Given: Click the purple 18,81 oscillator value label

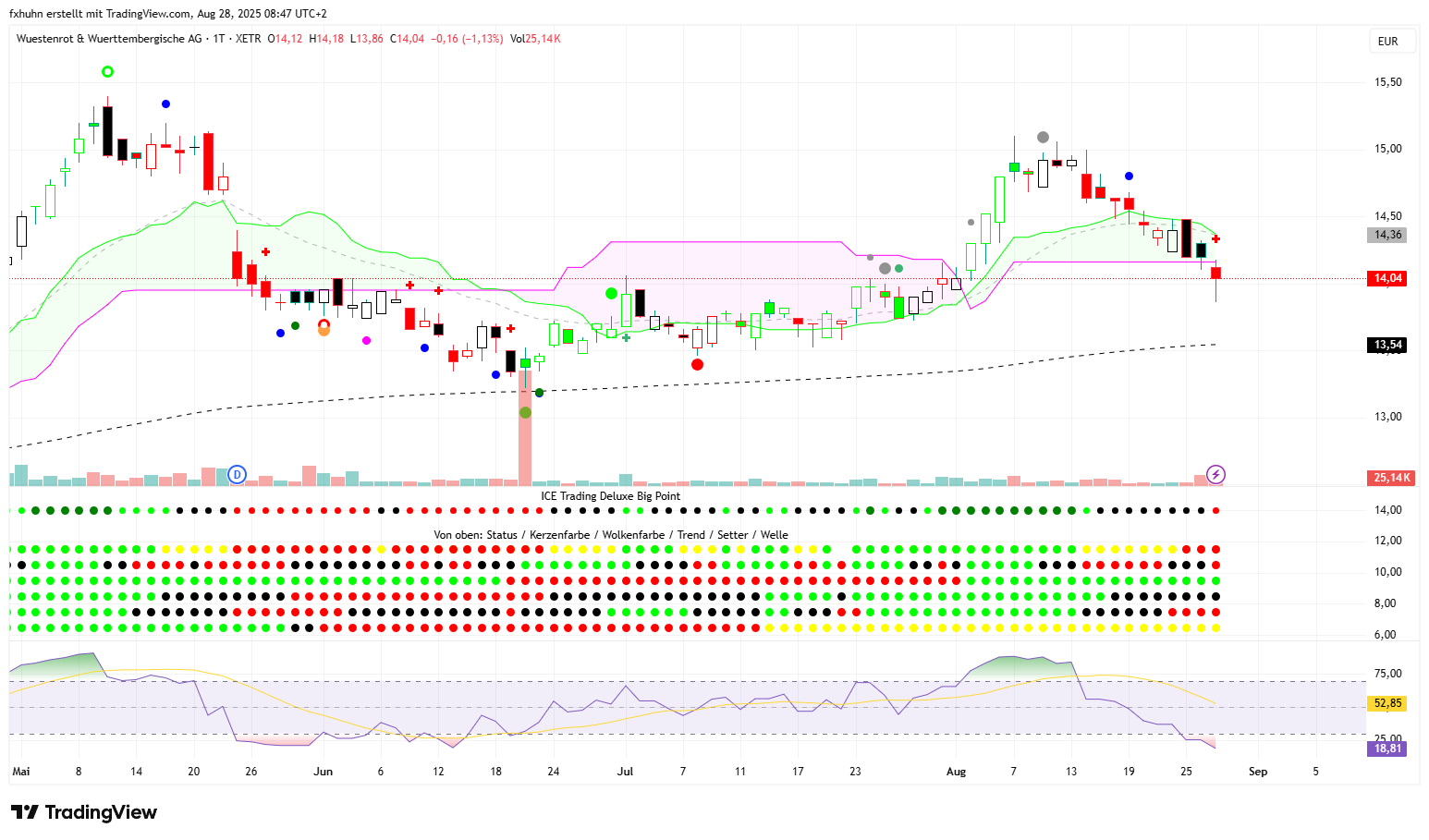Looking at the screenshot, I should point(1386,749).
